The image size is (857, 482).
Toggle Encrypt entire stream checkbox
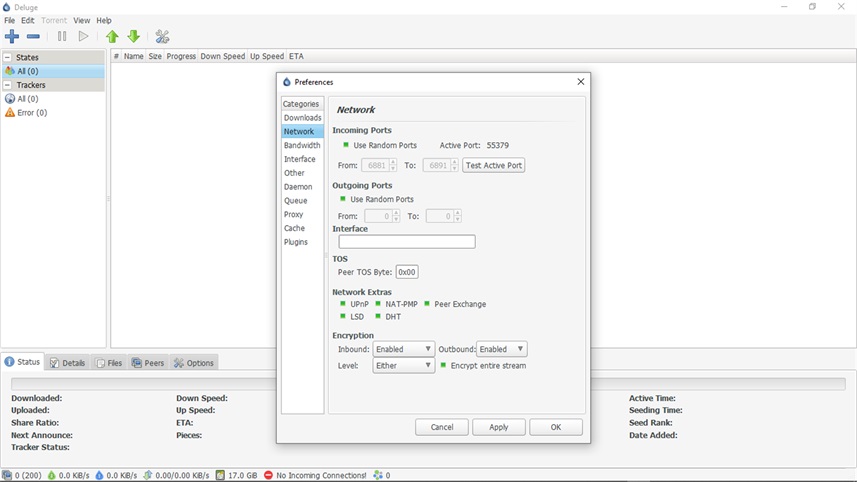click(x=443, y=365)
